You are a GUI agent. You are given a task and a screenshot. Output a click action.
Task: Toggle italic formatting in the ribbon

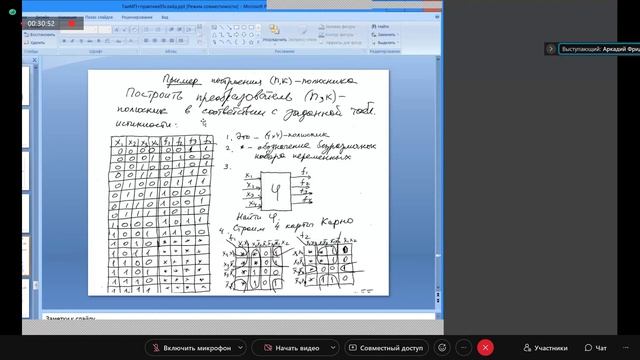click(72, 41)
